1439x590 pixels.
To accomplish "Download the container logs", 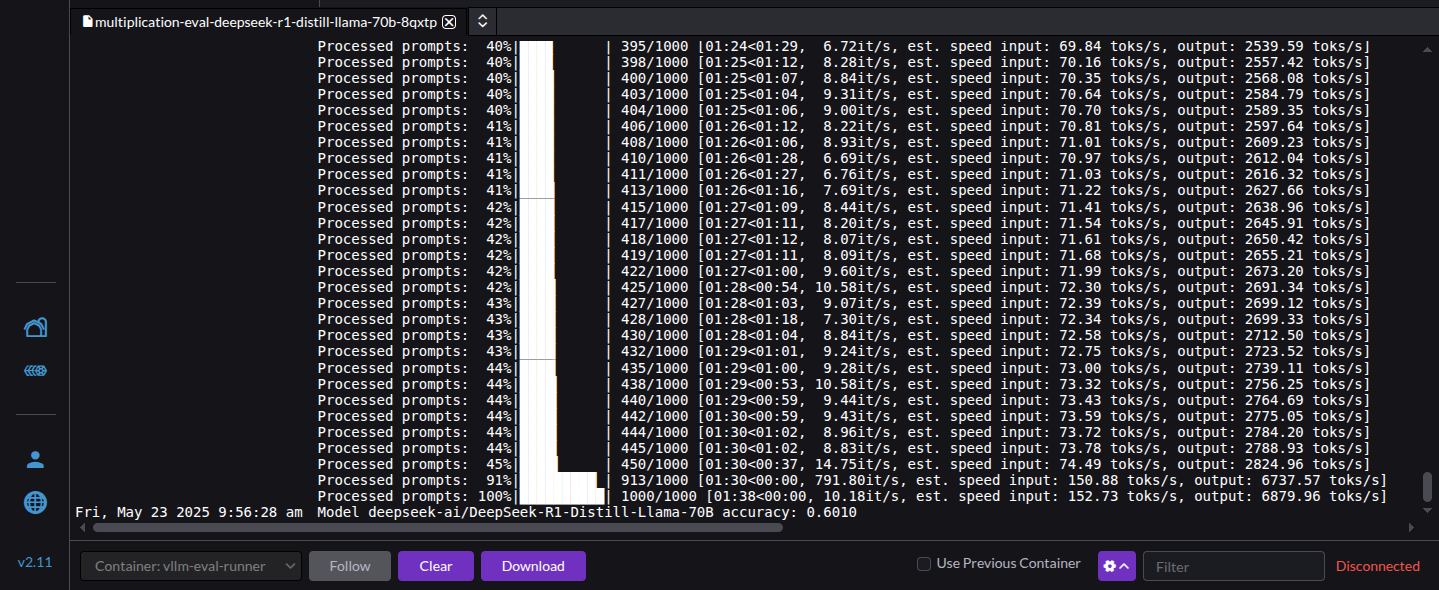I will pyautogui.click(x=533, y=565).
